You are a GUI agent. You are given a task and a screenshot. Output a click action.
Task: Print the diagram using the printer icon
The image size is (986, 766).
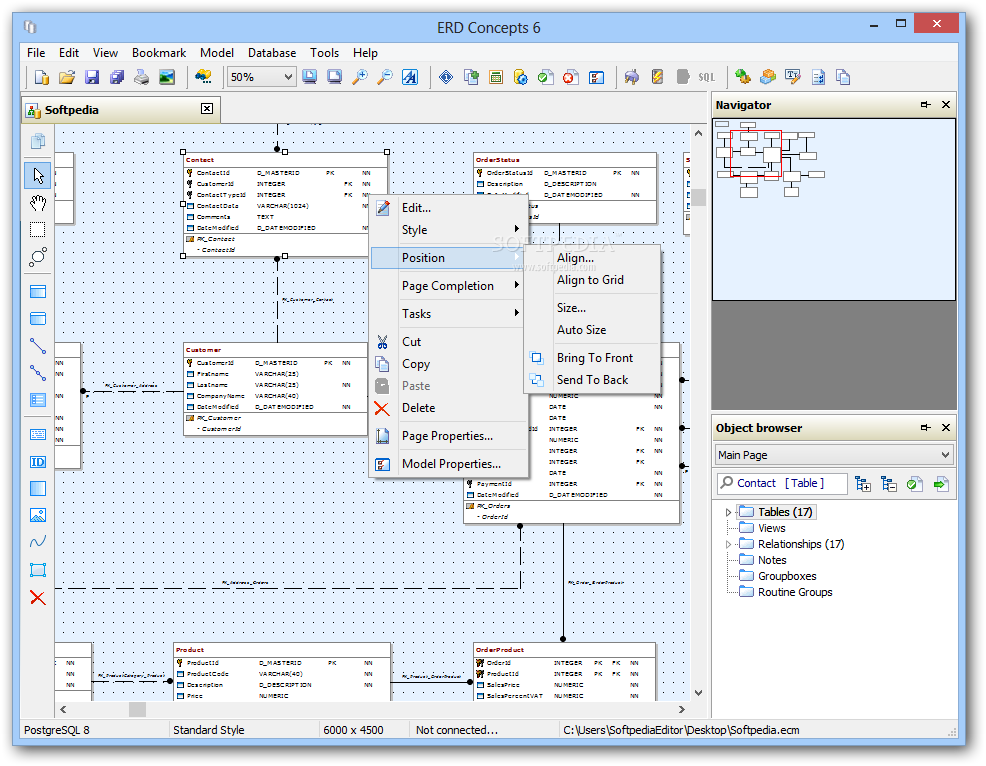(x=141, y=77)
